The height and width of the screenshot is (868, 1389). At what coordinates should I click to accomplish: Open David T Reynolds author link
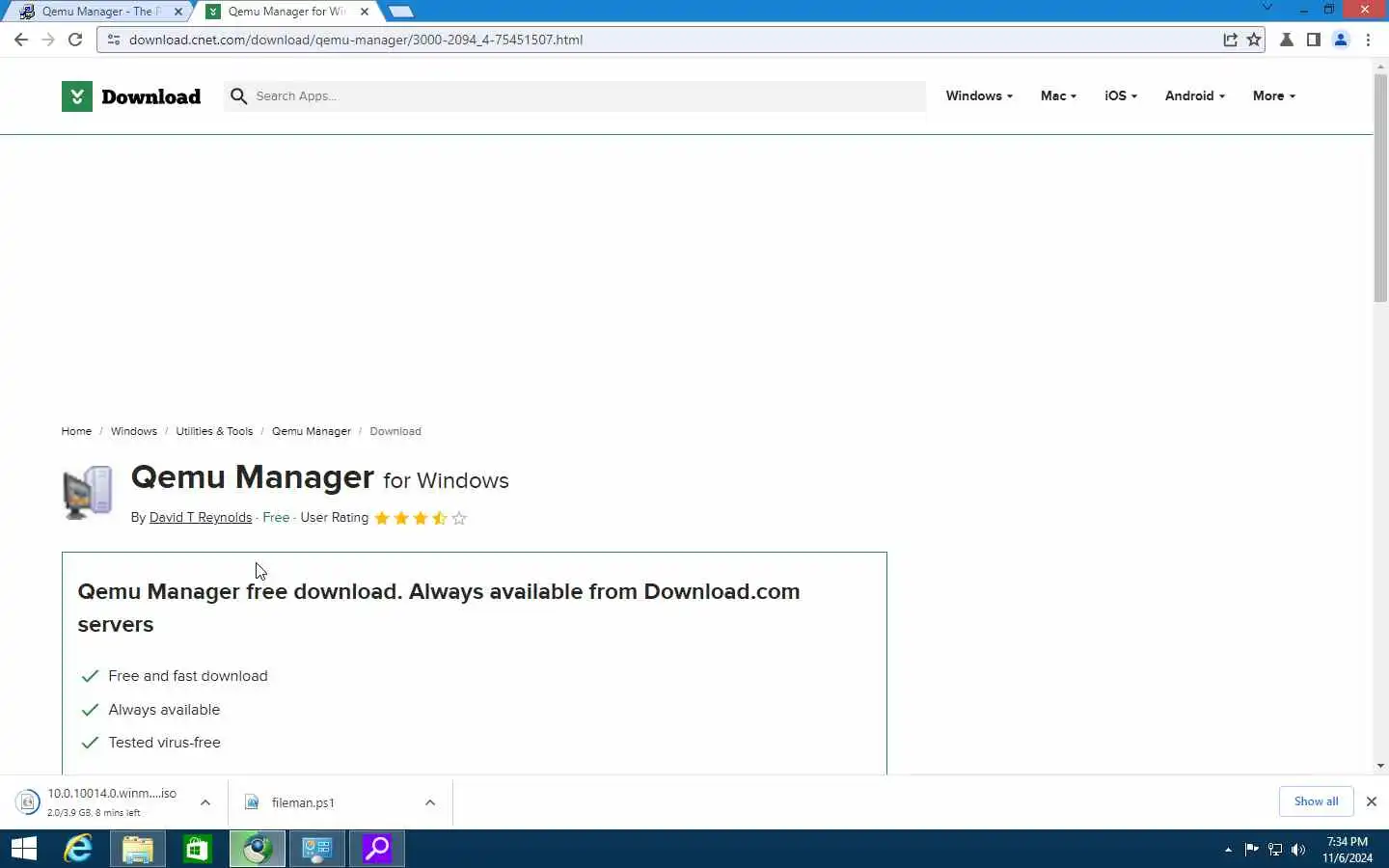pyautogui.click(x=201, y=518)
